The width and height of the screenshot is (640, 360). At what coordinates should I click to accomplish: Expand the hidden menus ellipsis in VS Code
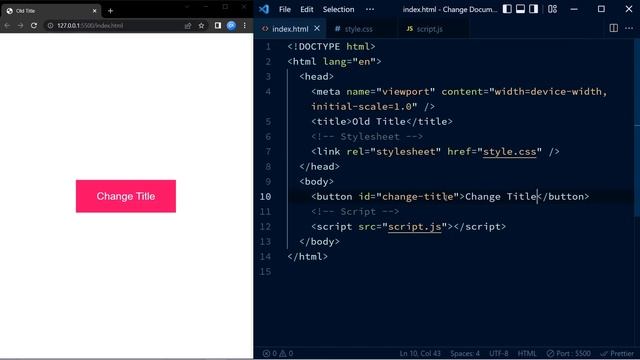pos(370,9)
